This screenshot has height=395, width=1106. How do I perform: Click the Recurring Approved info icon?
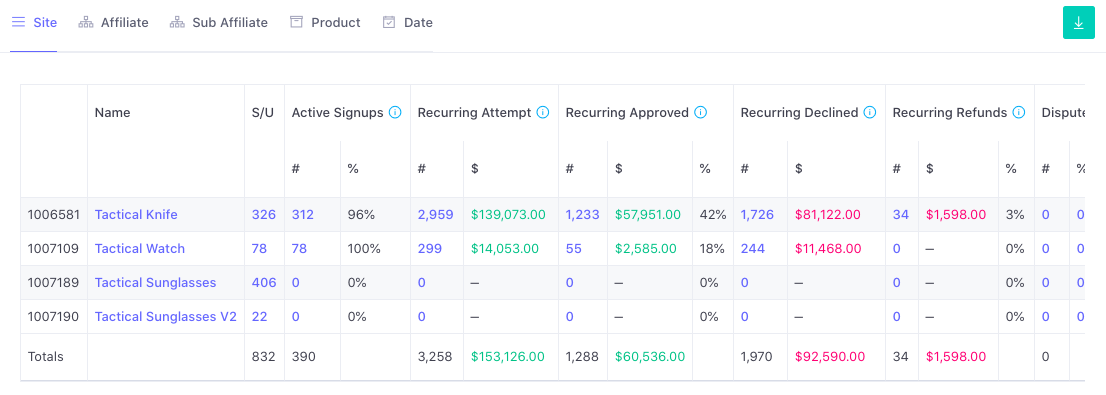[700, 112]
